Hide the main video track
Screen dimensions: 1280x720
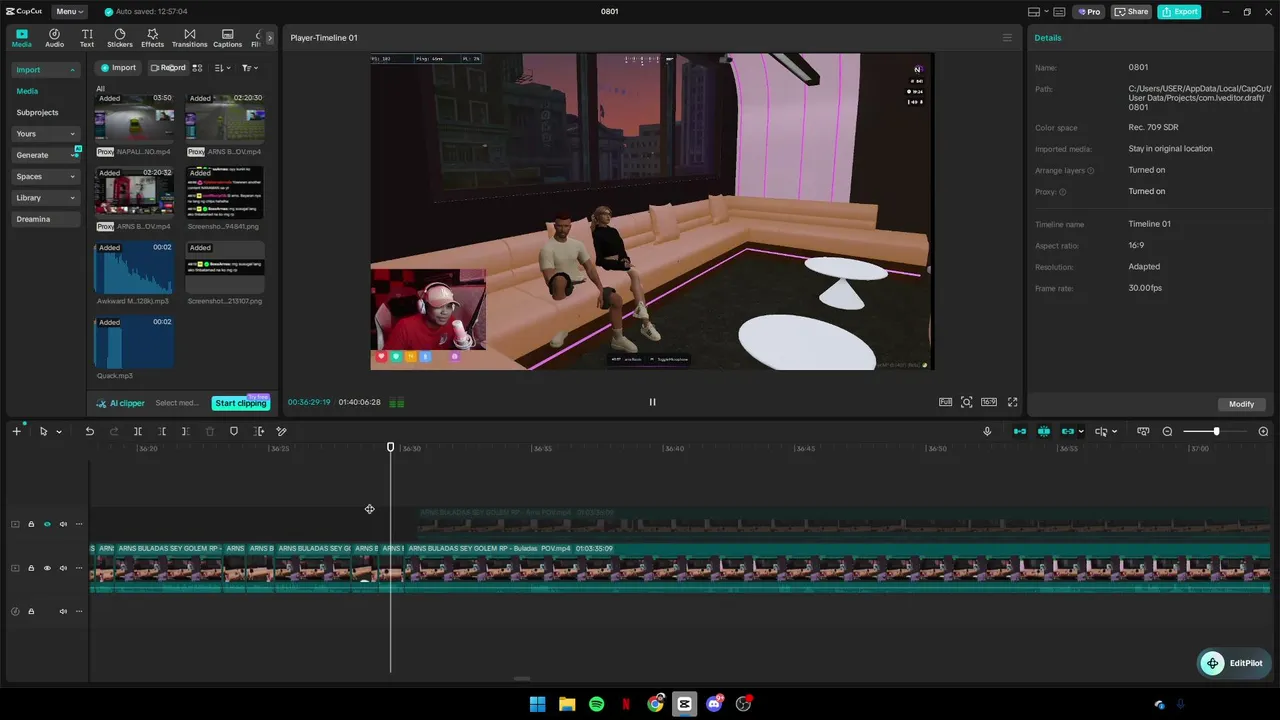pos(47,568)
